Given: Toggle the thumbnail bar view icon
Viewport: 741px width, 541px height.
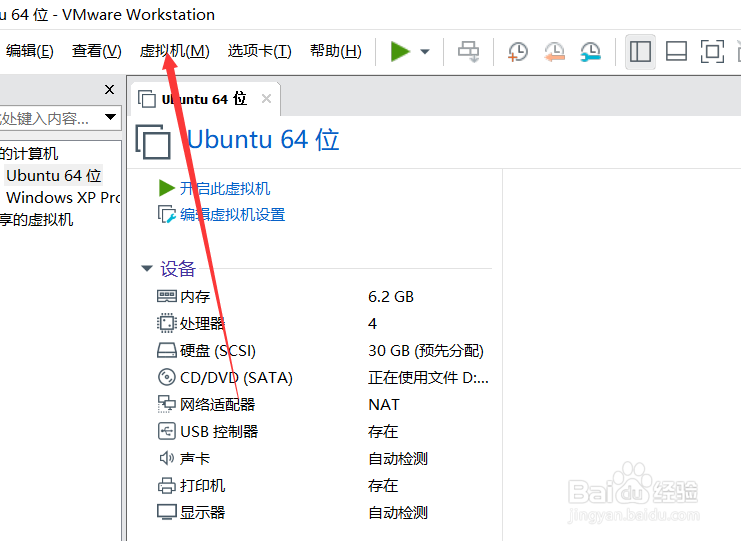Looking at the screenshot, I should tap(676, 52).
